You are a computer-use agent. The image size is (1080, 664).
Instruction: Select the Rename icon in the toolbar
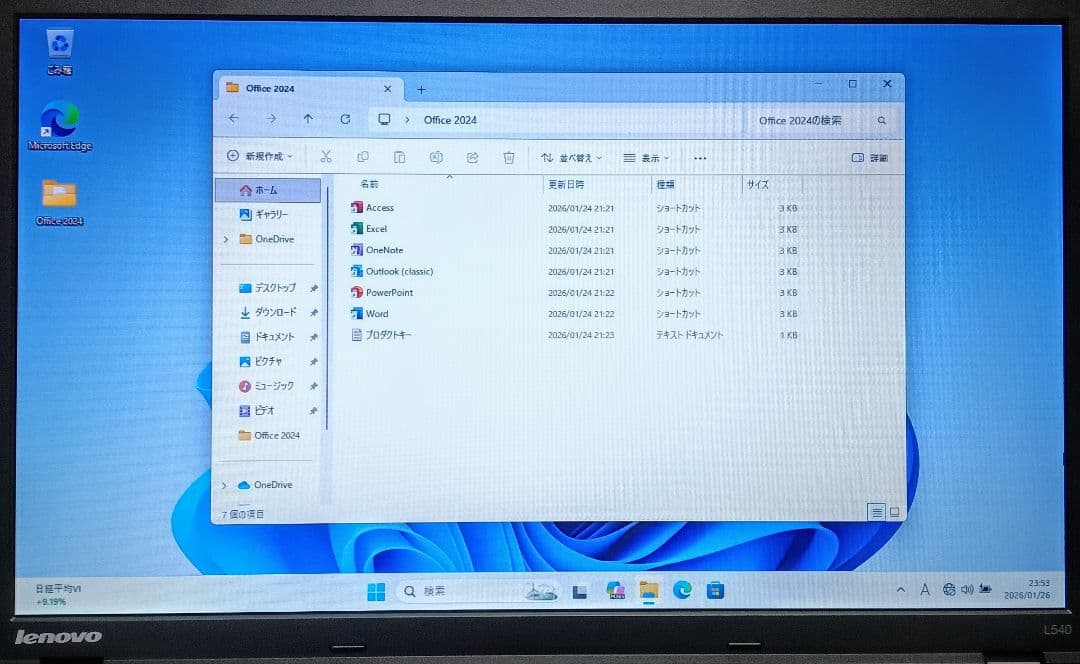436,157
